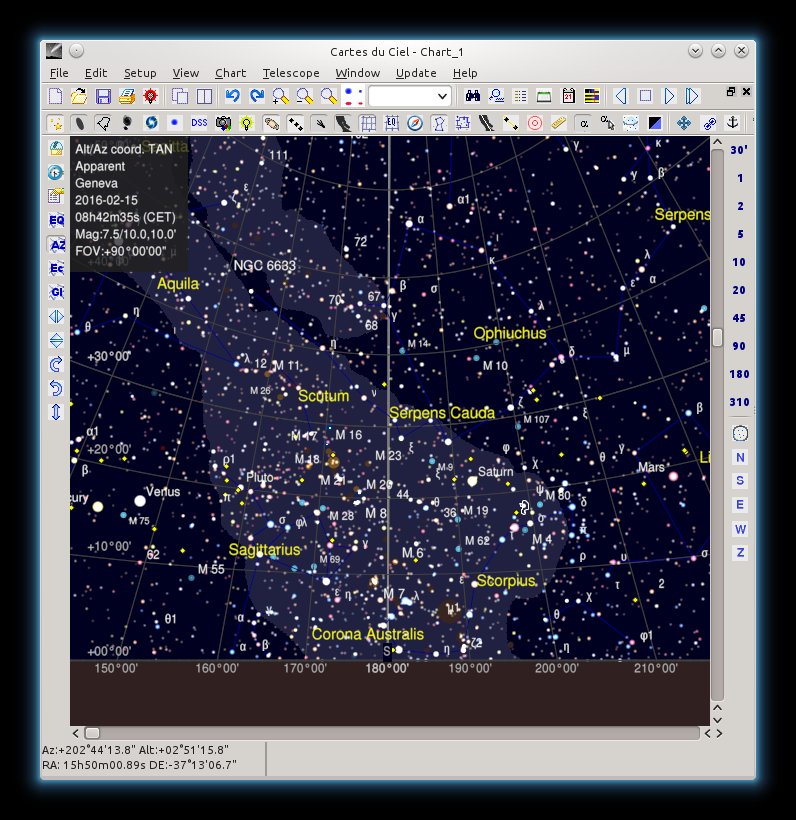Toggle deep-sky nebulae ellipse button

coord(79,123)
